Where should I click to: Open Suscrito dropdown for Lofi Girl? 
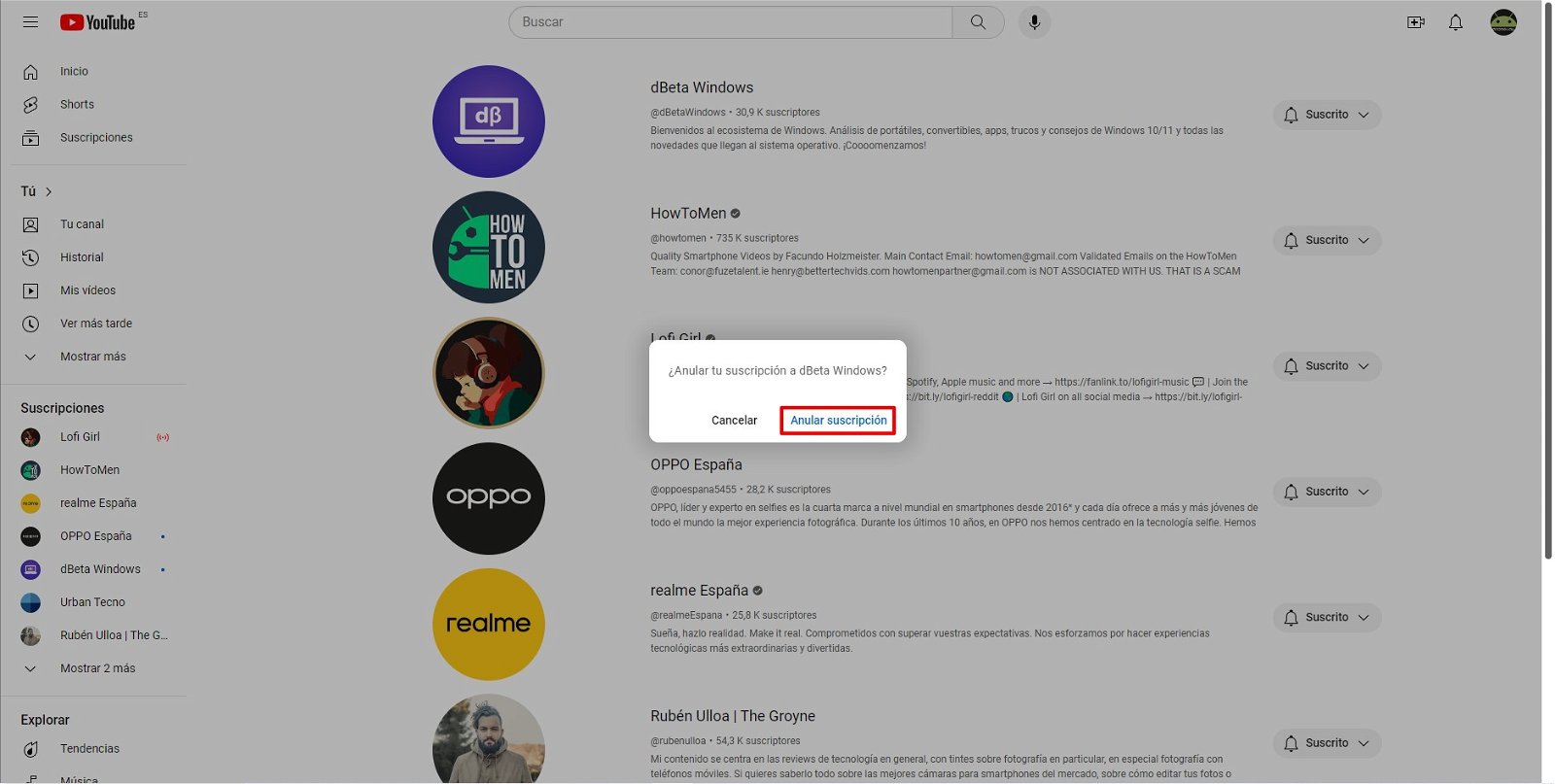pyautogui.click(x=1327, y=366)
